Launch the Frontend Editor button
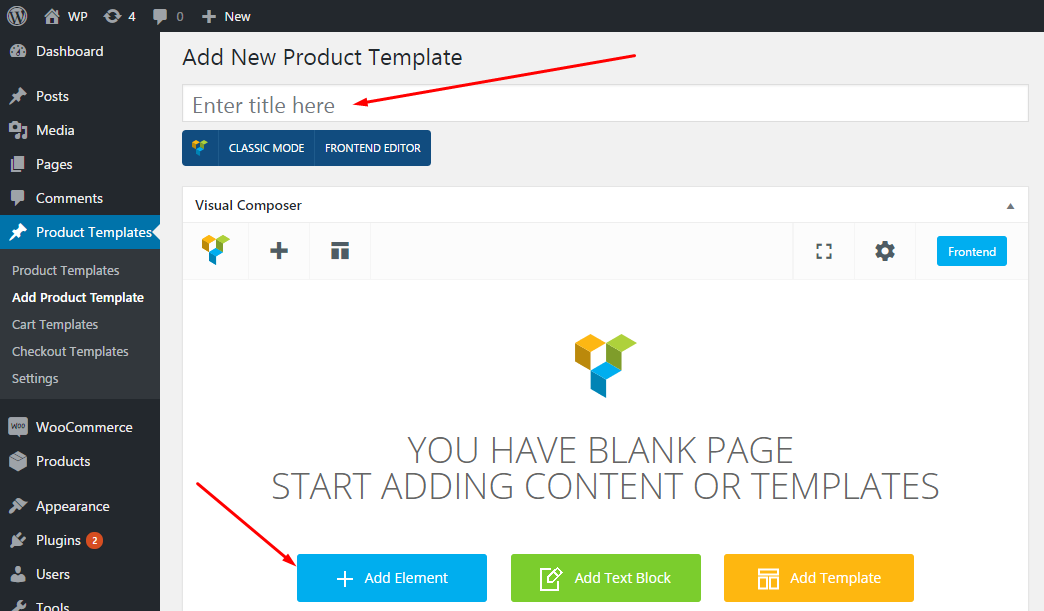 [x=372, y=148]
